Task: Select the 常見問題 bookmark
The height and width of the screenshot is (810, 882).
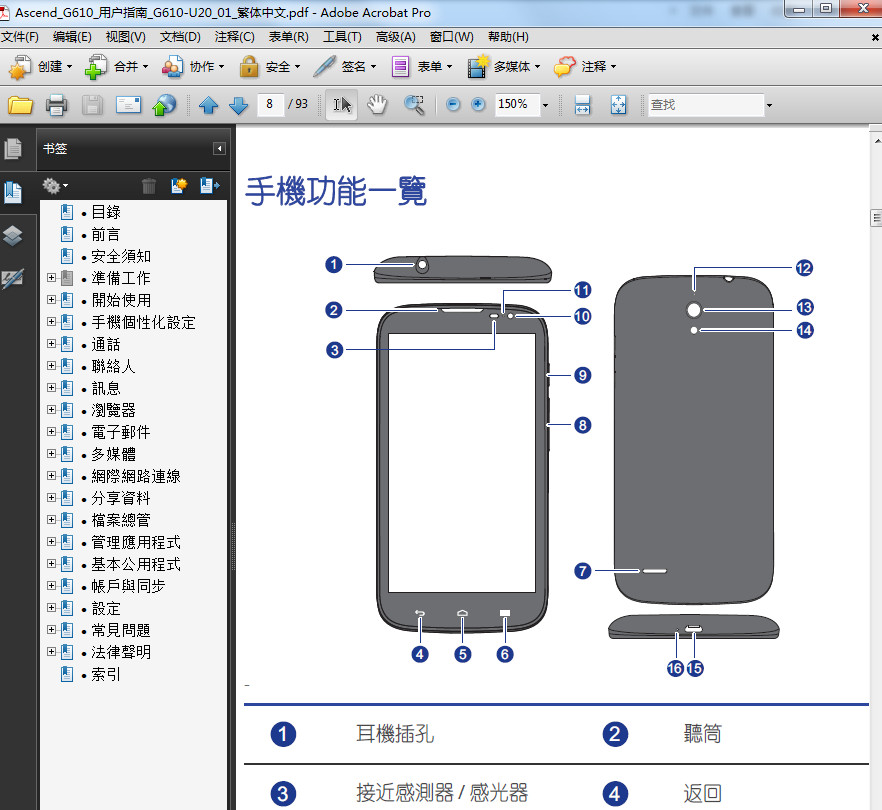Action: coord(121,630)
